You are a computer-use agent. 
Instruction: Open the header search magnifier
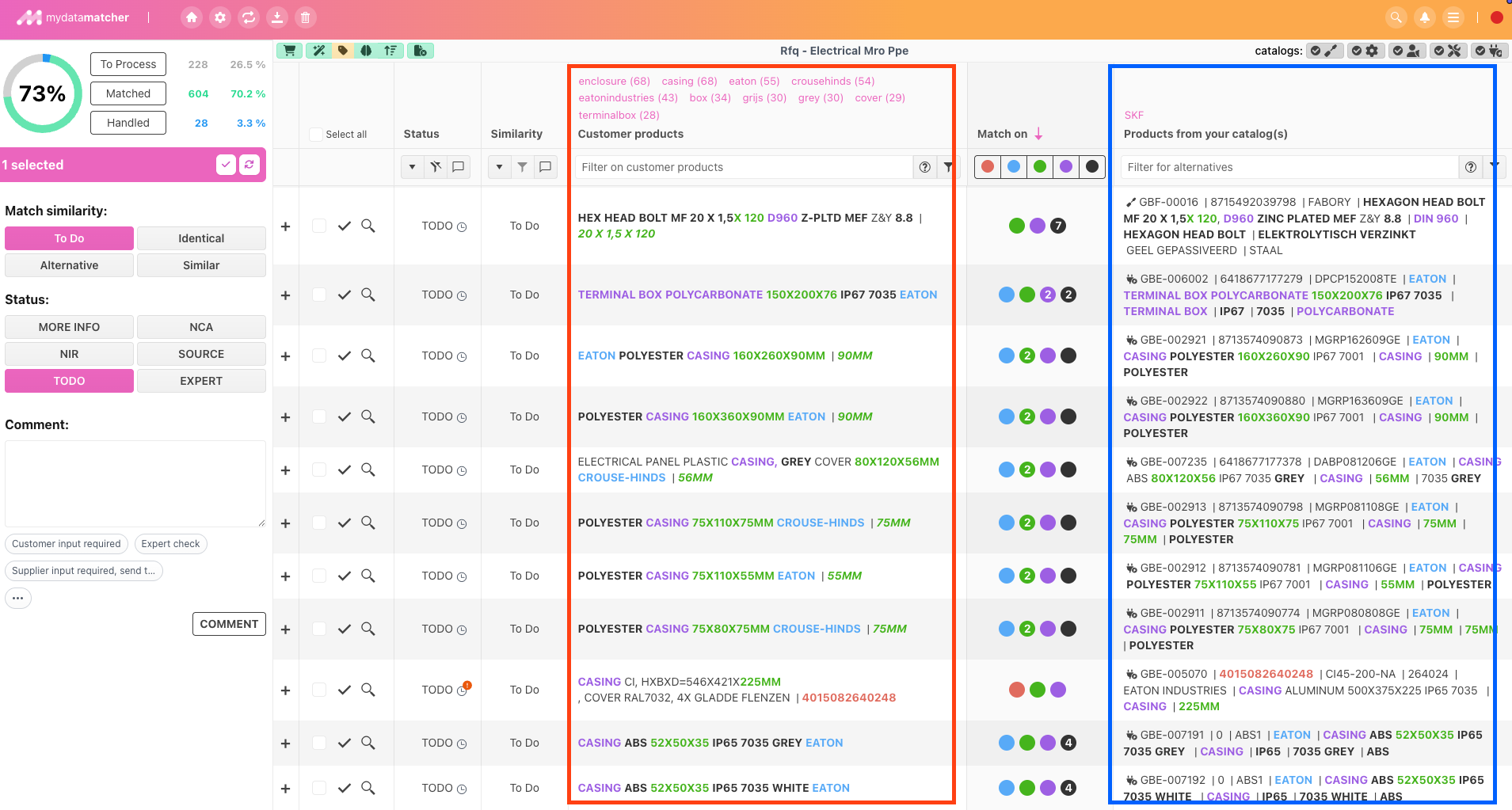1396,17
